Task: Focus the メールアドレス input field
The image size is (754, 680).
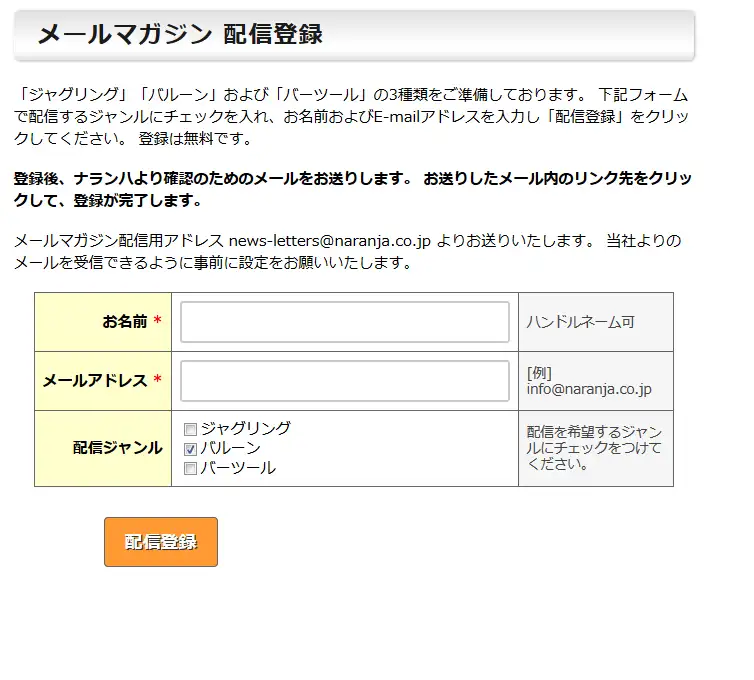Action: click(x=345, y=381)
